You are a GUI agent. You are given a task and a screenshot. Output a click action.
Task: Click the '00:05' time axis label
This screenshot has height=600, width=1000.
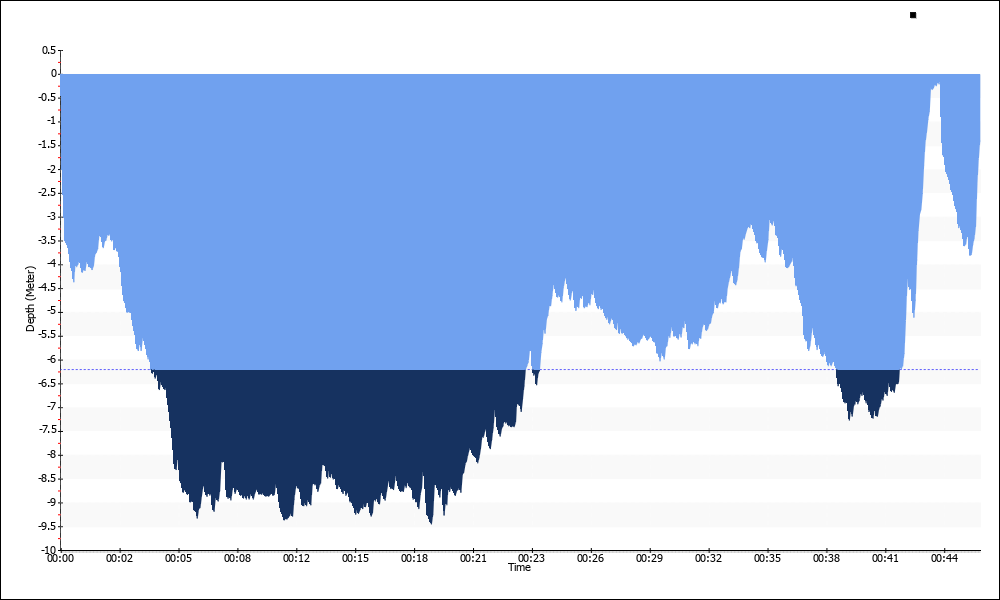pyautogui.click(x=179, y=559)
